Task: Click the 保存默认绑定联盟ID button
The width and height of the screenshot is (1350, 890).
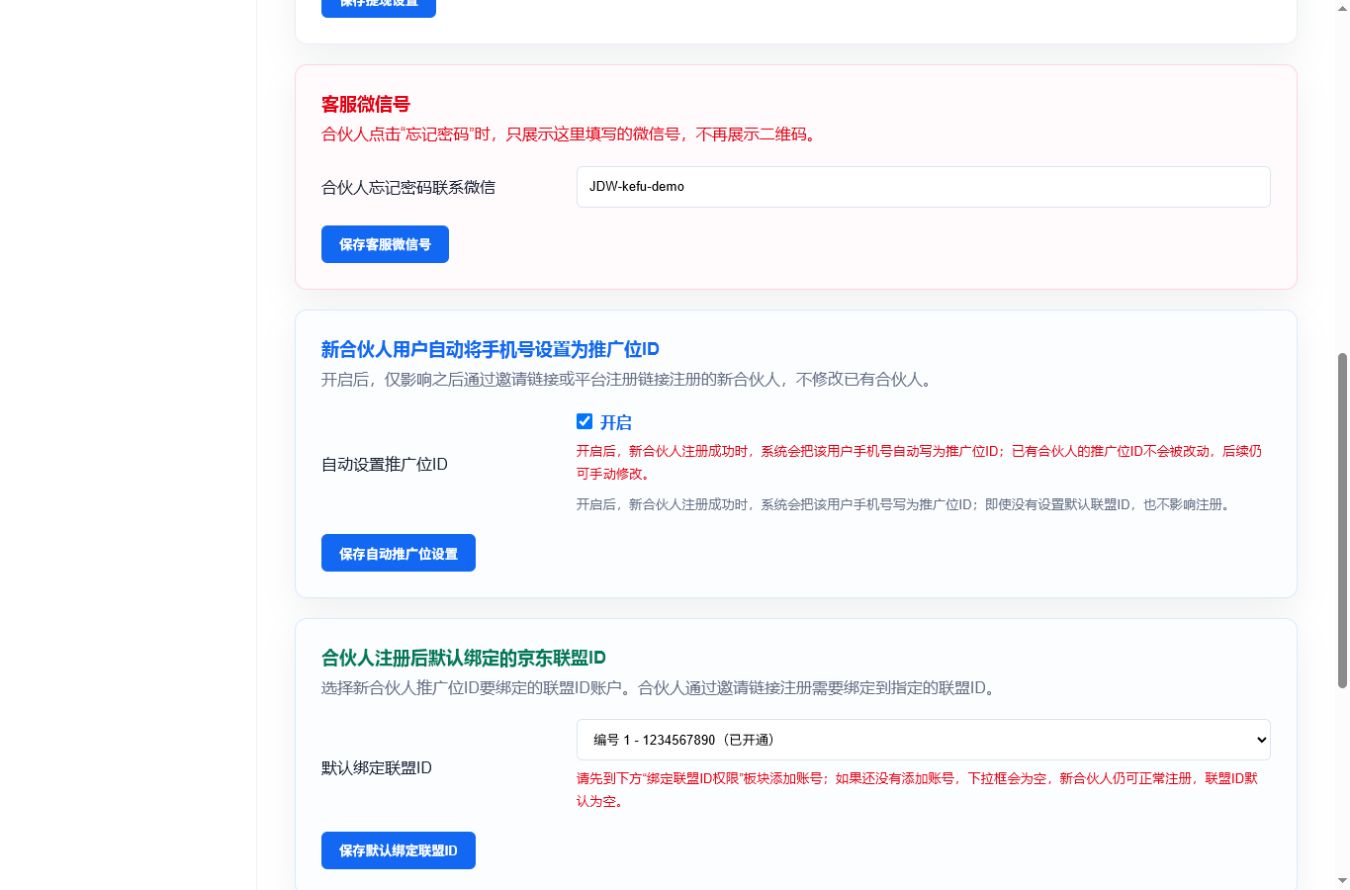Action: tap(398, 851)
